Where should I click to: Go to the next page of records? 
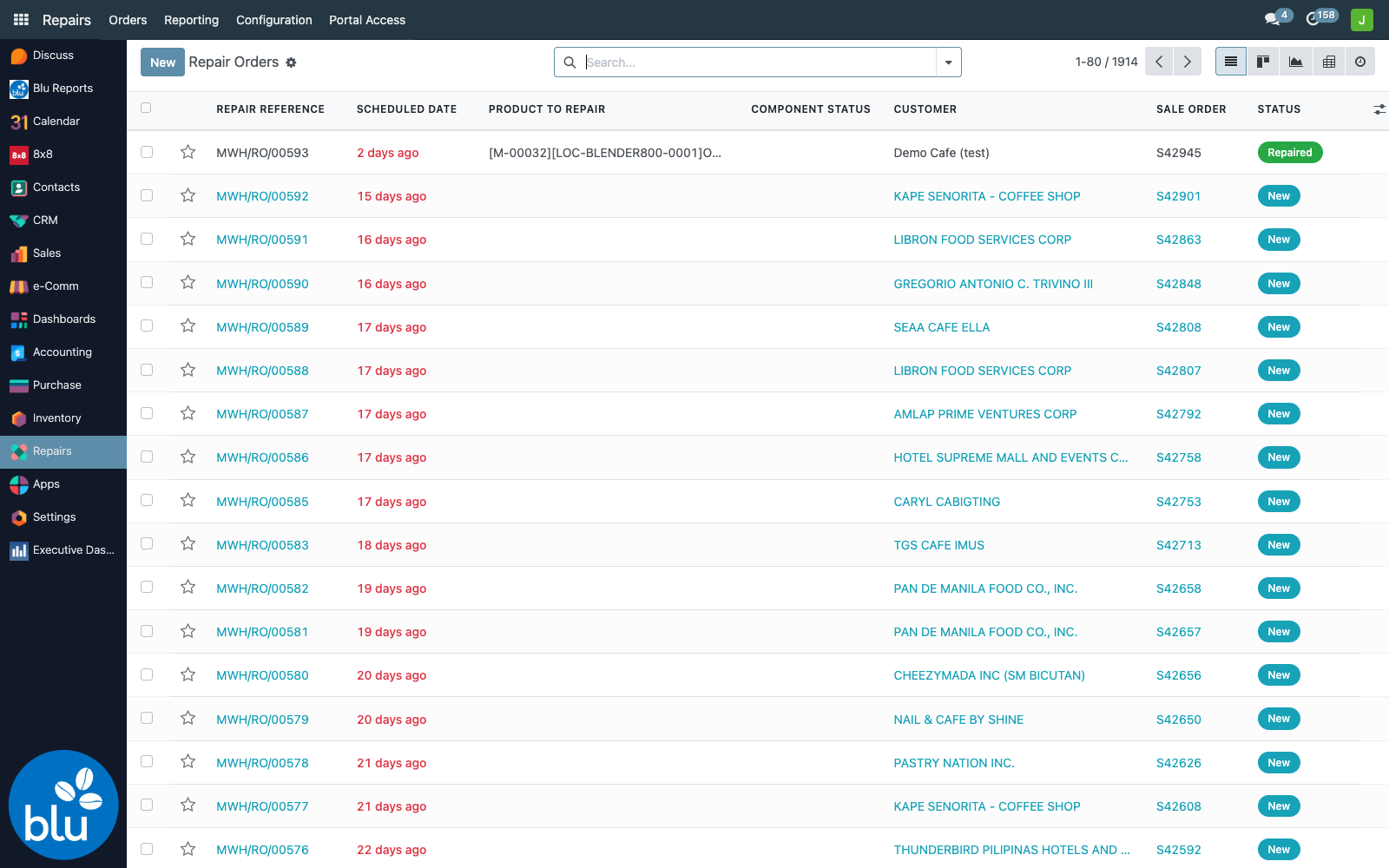point(1188,62)
